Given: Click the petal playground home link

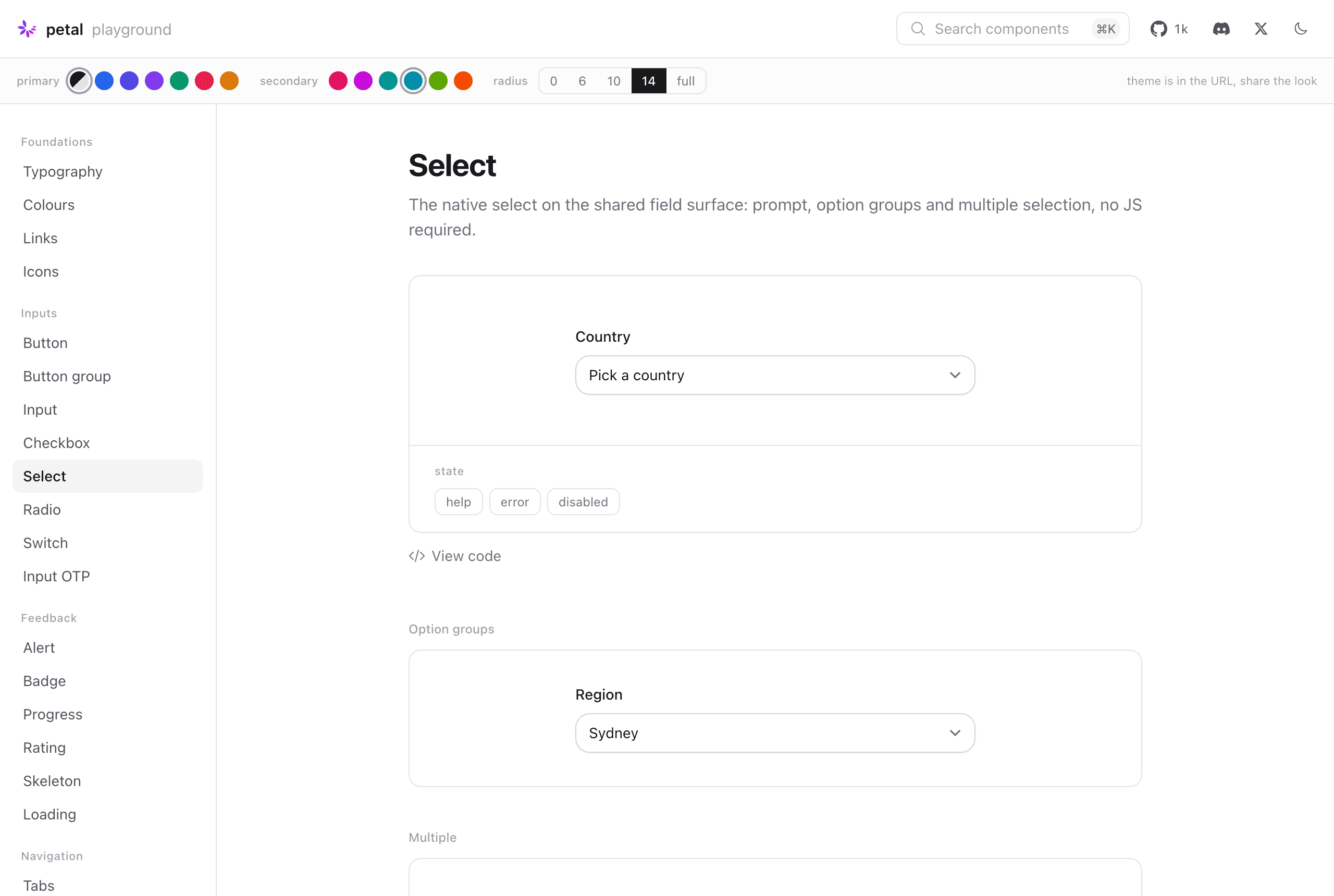Looking at the screenshot, I should [x=94, y=29].
